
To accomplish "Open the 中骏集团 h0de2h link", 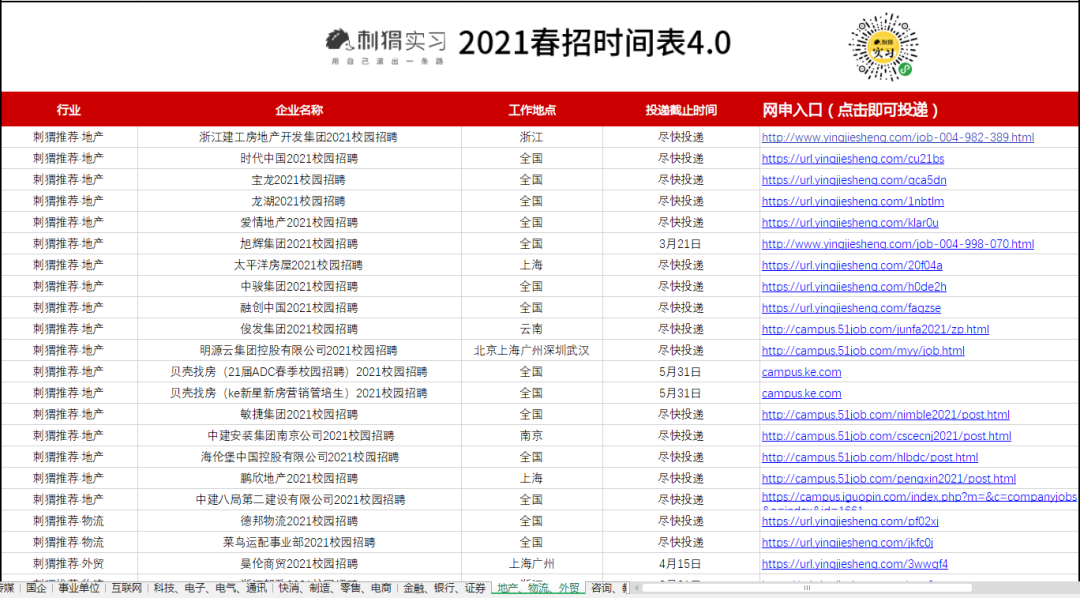I will pos(854,287).
